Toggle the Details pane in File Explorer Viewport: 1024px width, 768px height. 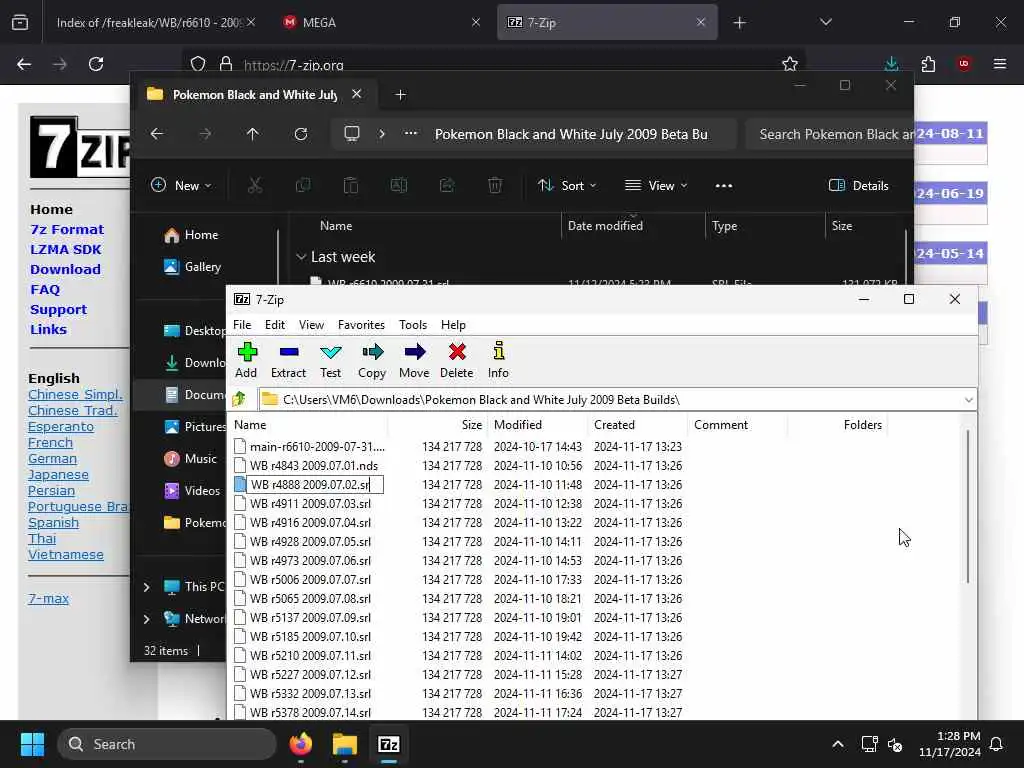click(x=858, y=185)
